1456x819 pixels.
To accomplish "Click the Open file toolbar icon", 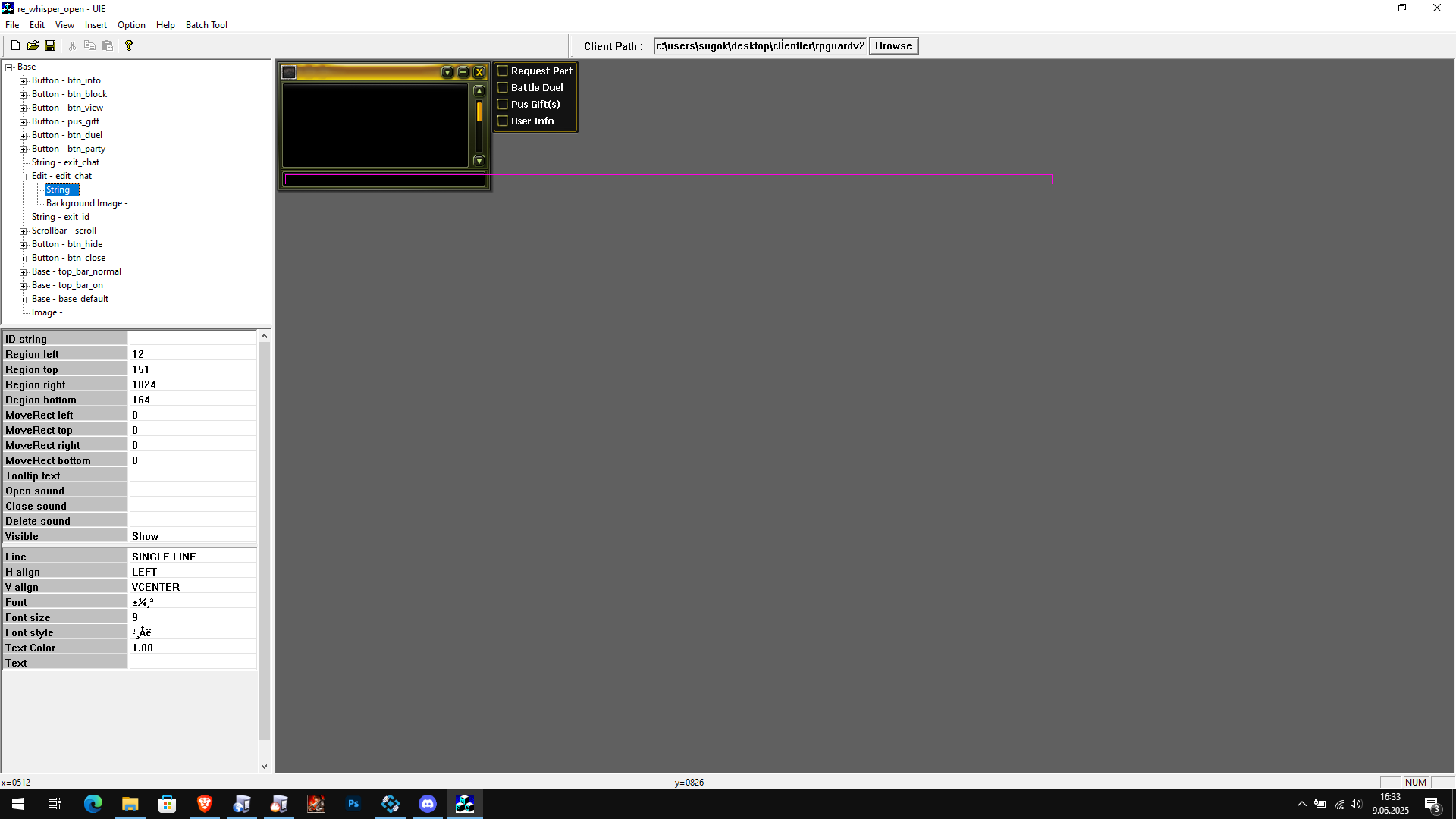I will point(33,45).
